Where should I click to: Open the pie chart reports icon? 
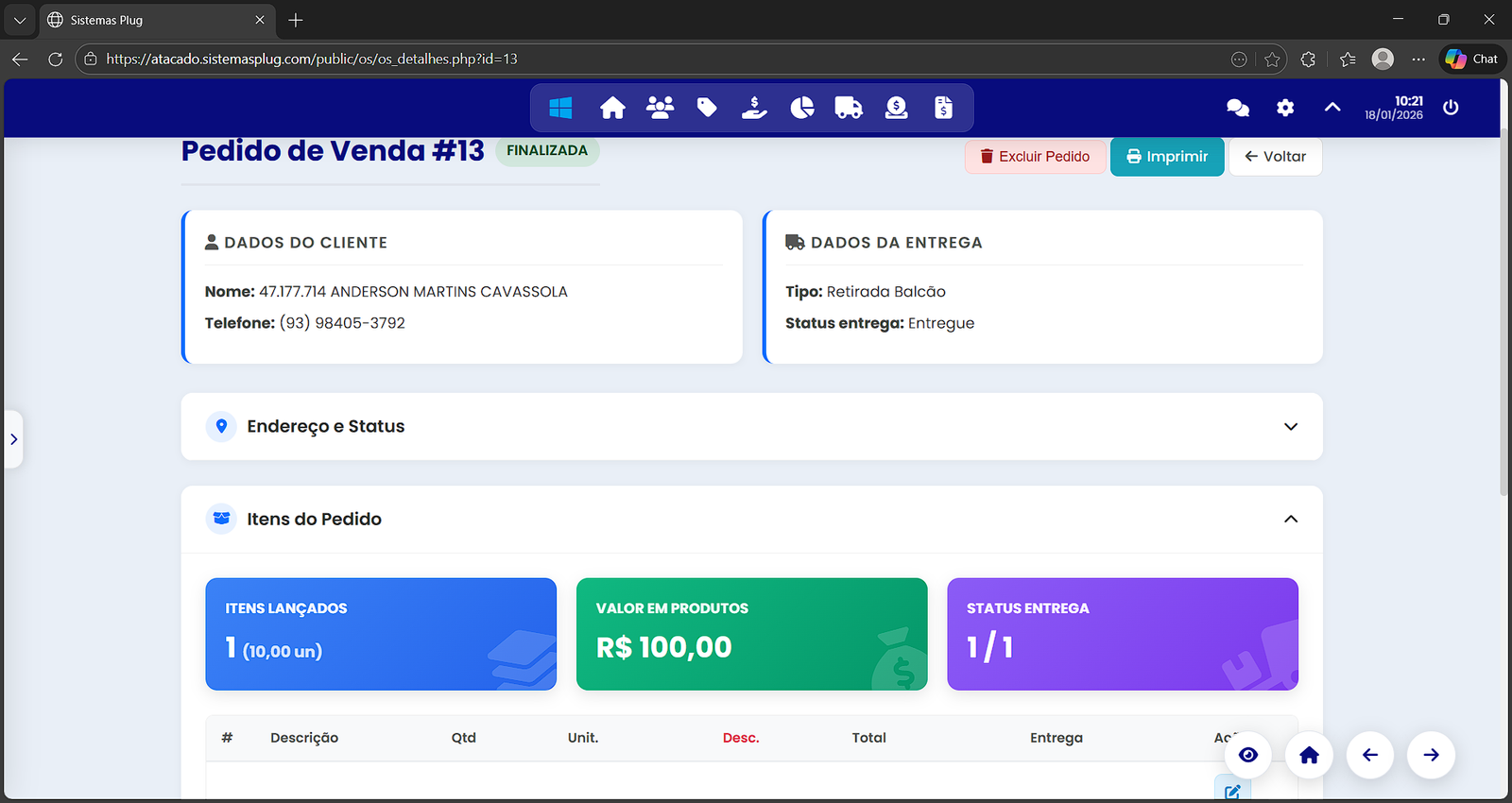click(801, 109)
